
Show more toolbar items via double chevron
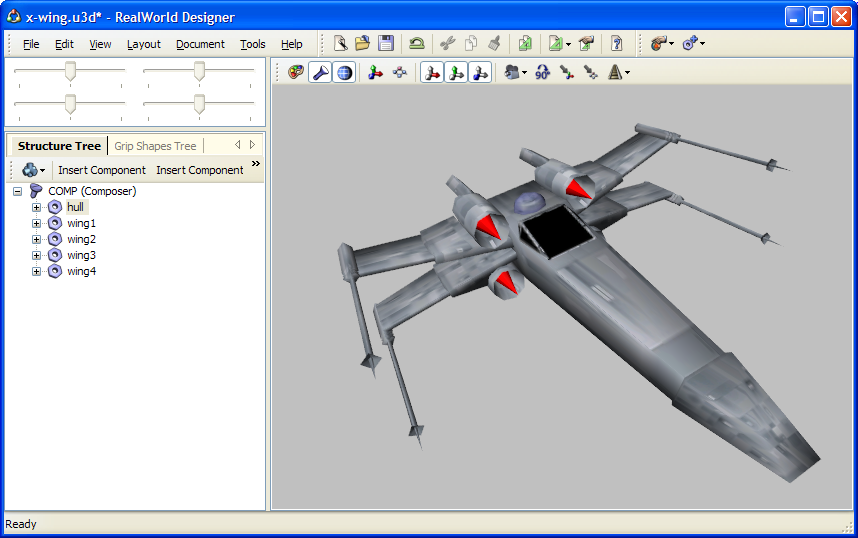pyautogui.click(x=256, y=164)
